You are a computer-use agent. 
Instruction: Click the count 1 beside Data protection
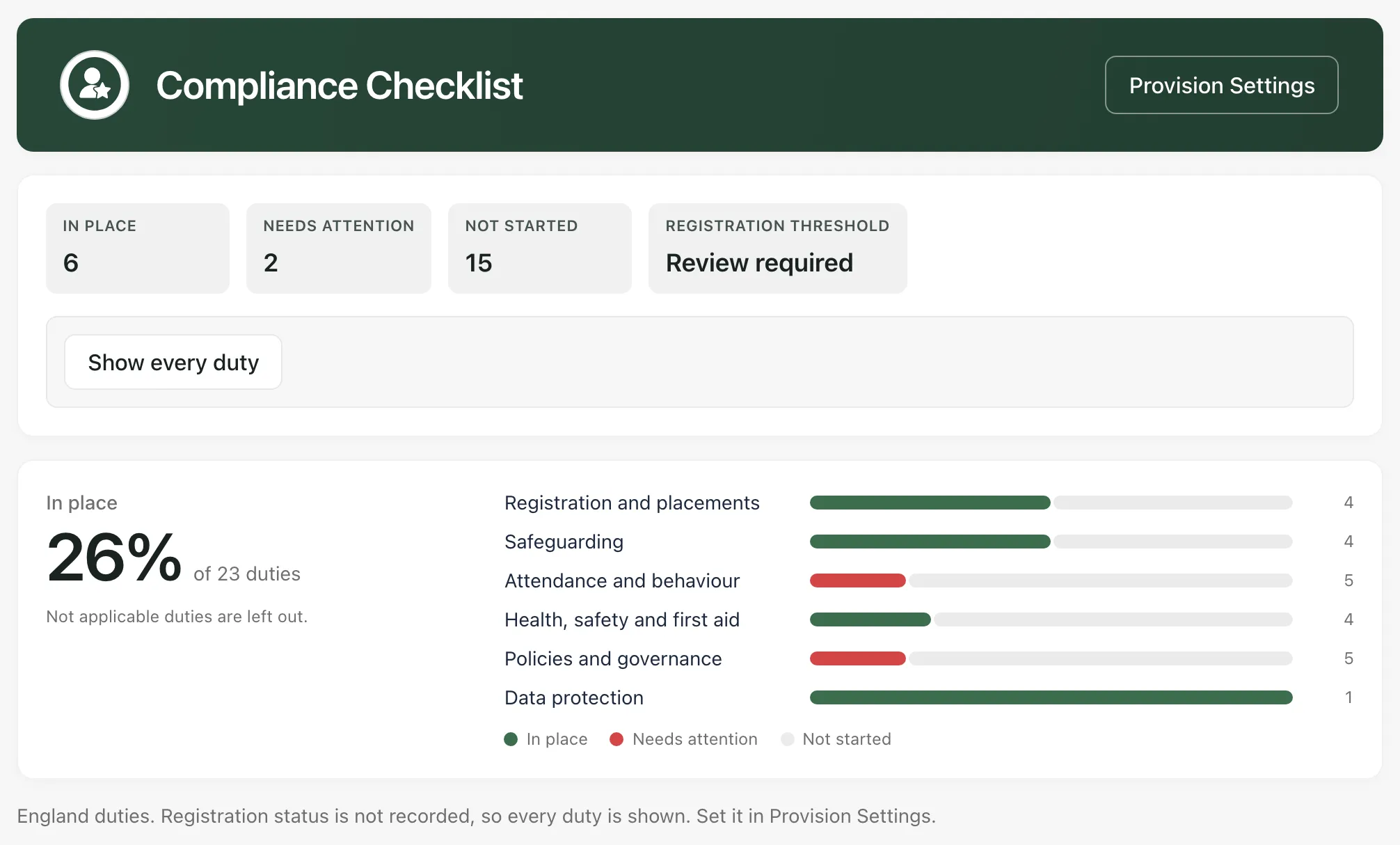tap(1349, 697)
